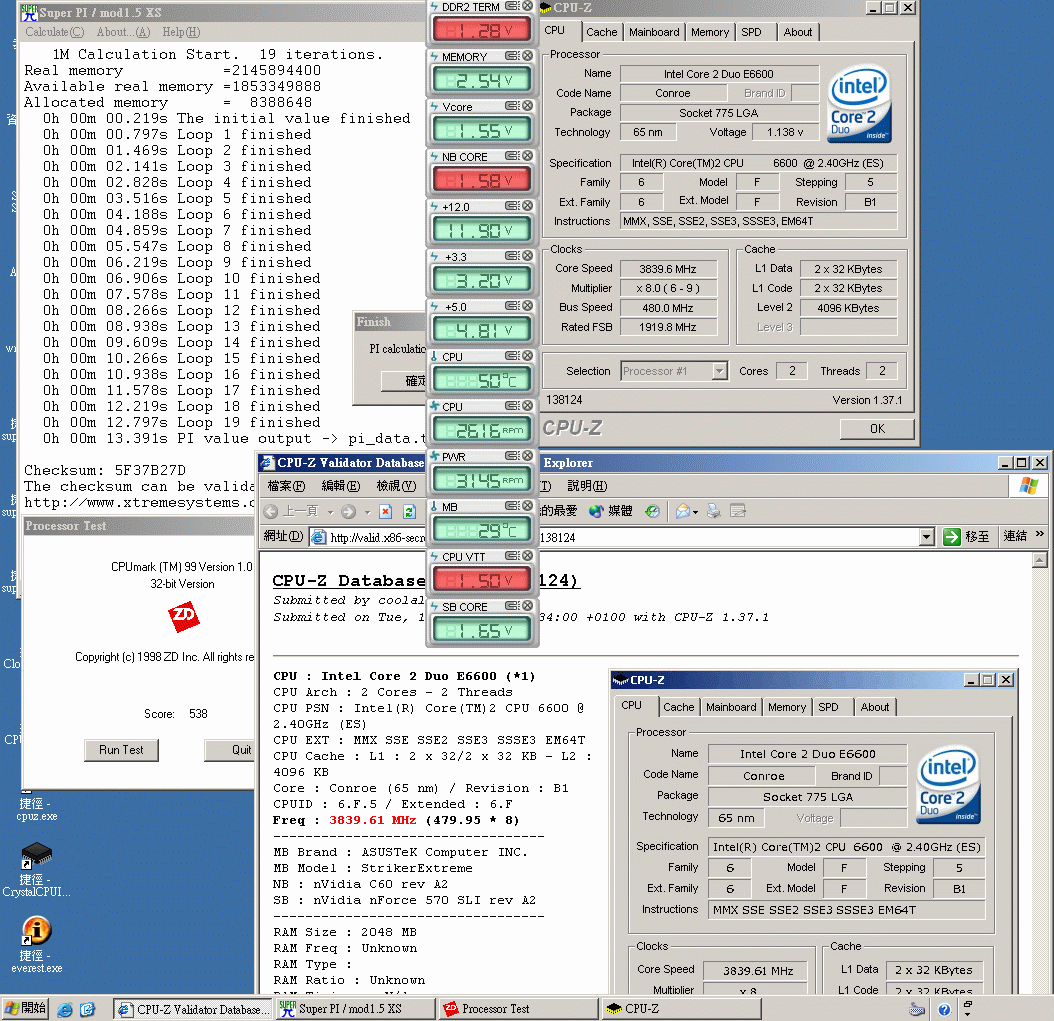This screenshot has height=1021, width=1054.
Task: Click the Score 538 value in Processor Test
Action: (198, 714)
